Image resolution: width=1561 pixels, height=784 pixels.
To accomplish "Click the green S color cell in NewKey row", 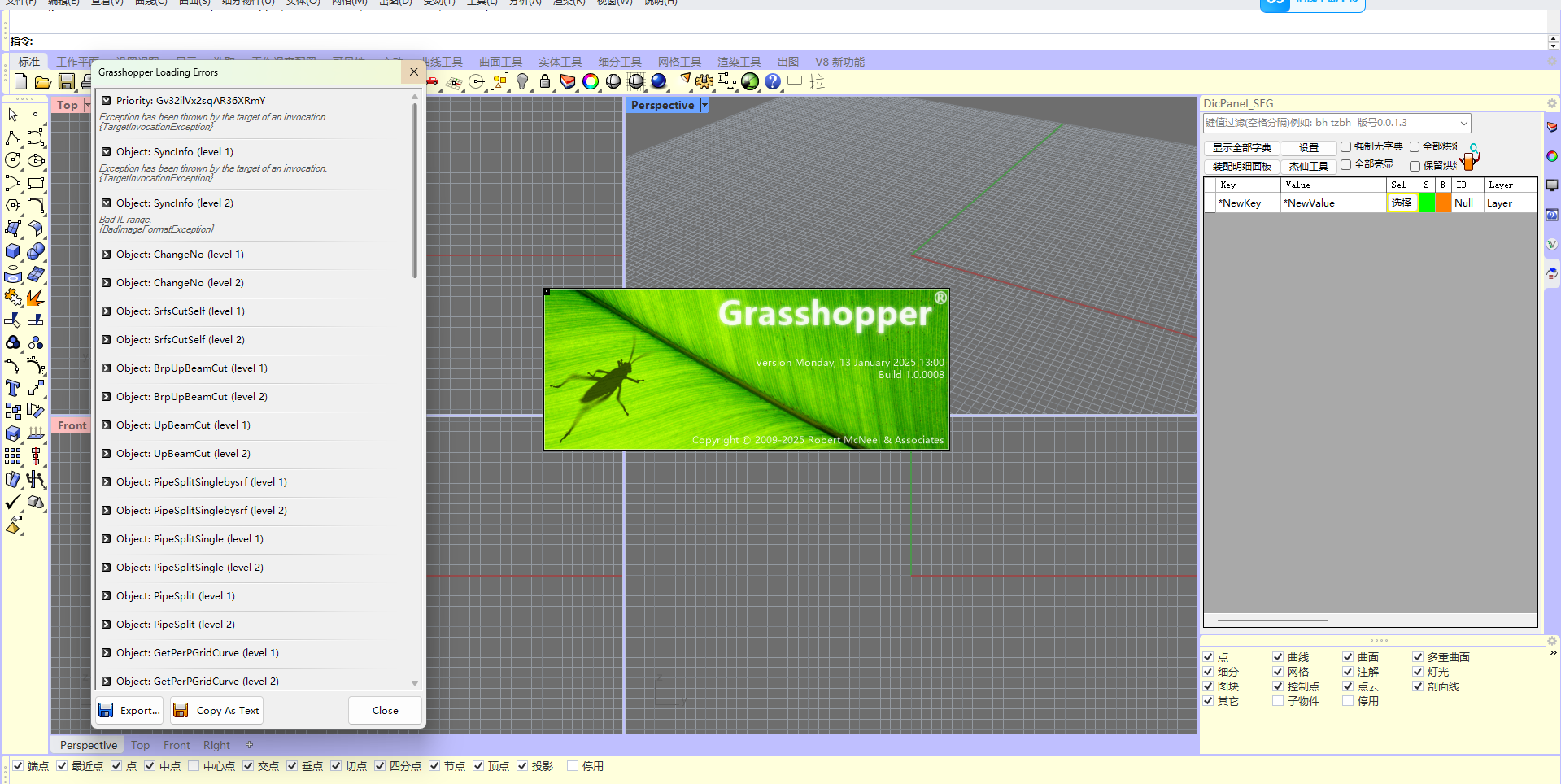I will [x=1427, y=203].
